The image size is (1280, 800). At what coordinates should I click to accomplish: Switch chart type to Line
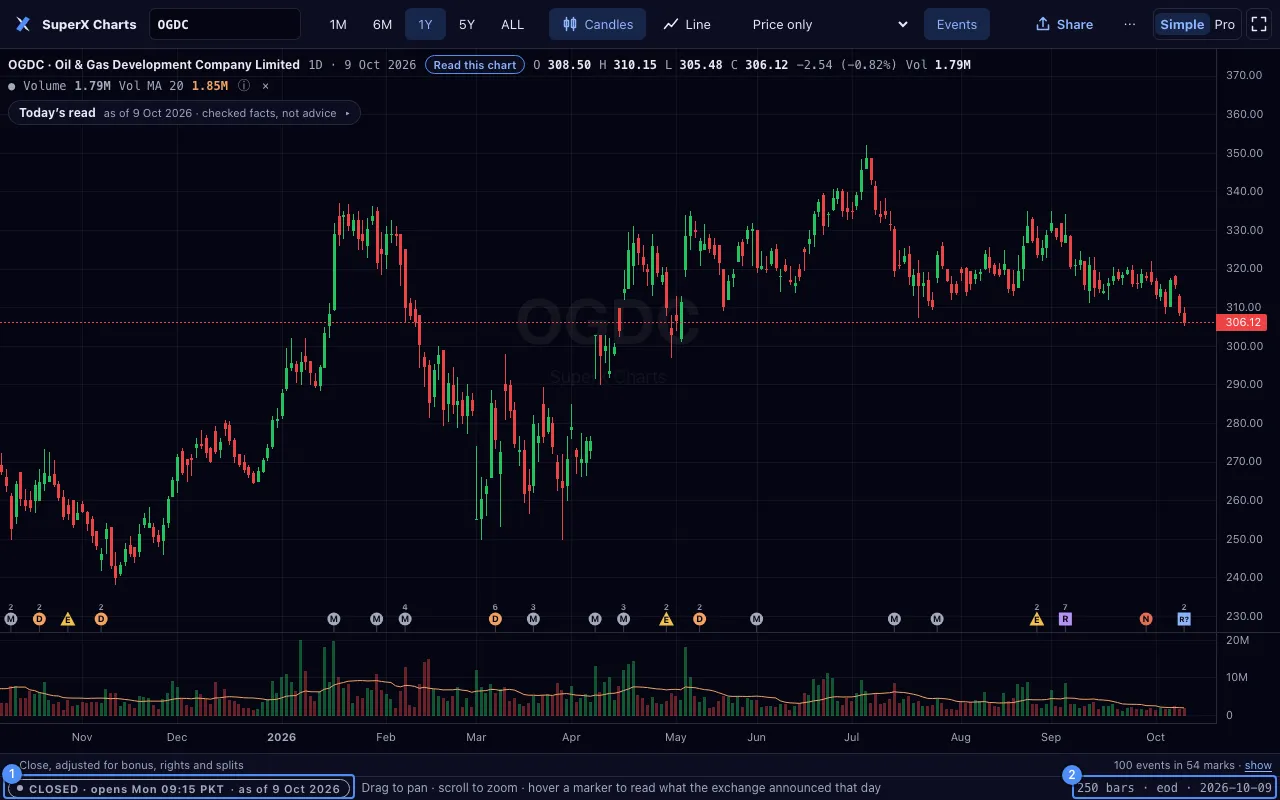(687, 24)
